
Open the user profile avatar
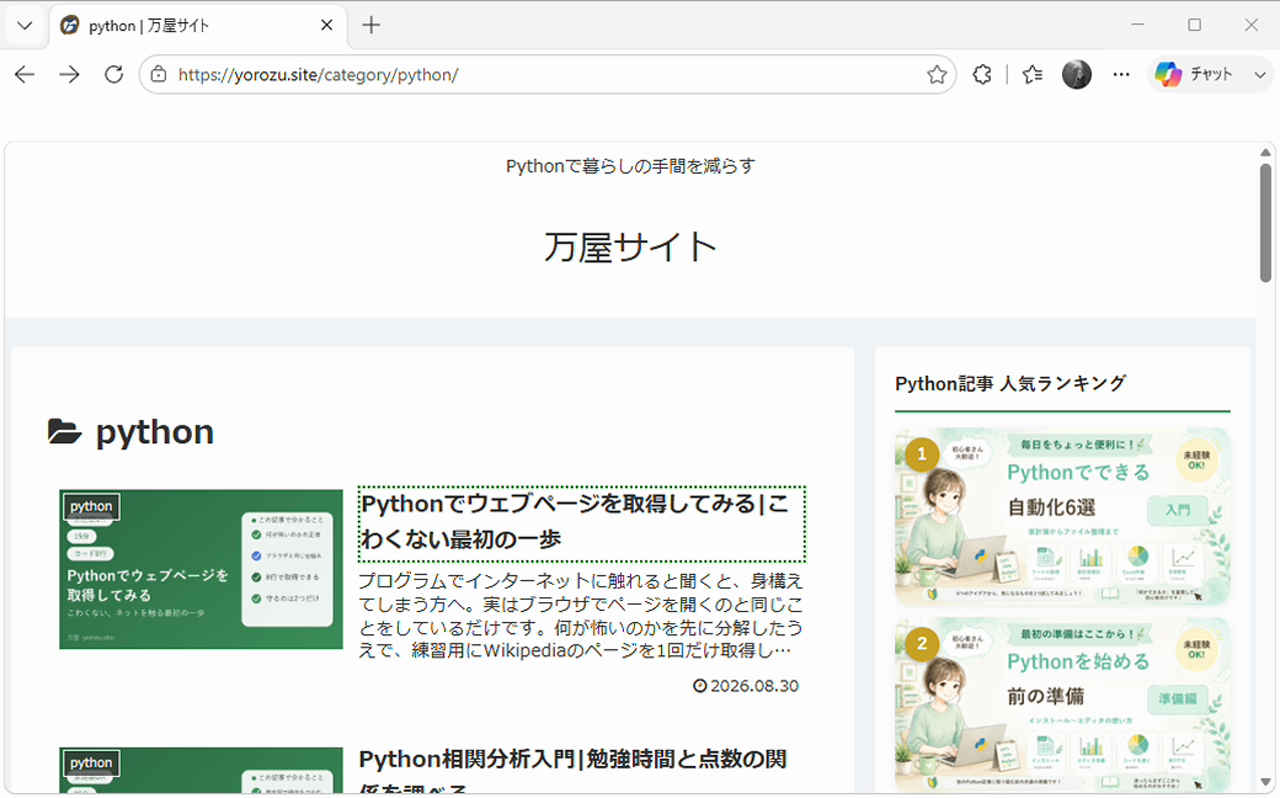[x=1077, y=75]
